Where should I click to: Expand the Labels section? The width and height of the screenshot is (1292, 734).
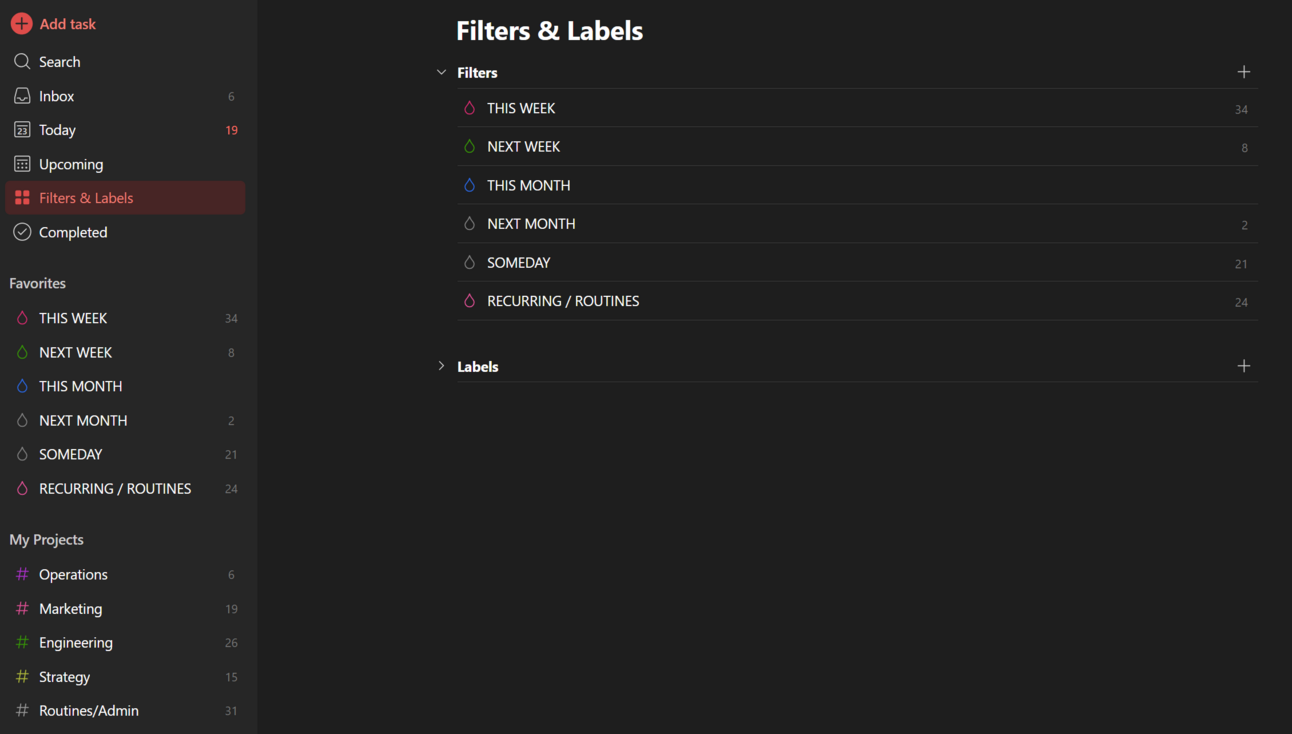point(441,366)
